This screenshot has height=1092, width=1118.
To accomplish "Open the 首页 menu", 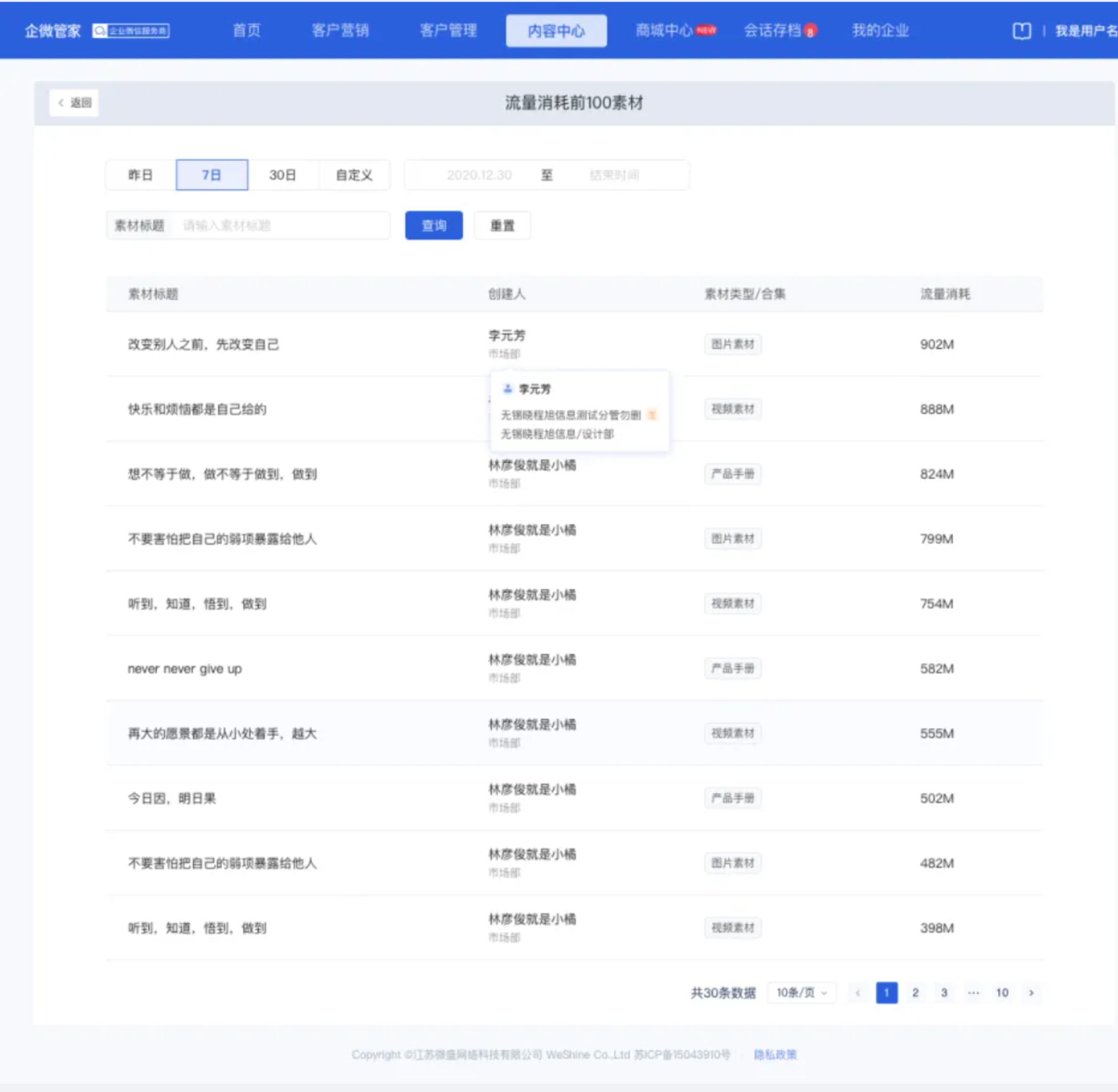I will click(x=246, y=31).
